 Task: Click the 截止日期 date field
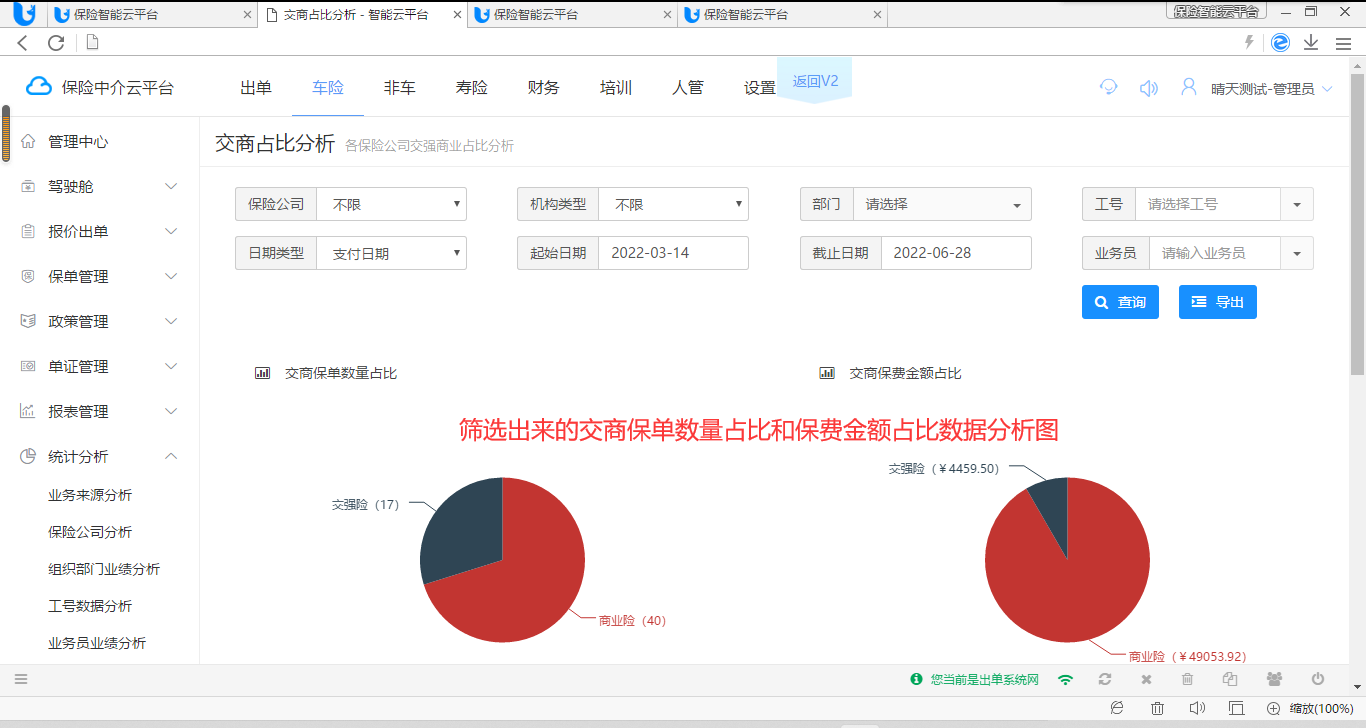click(956, 253)
